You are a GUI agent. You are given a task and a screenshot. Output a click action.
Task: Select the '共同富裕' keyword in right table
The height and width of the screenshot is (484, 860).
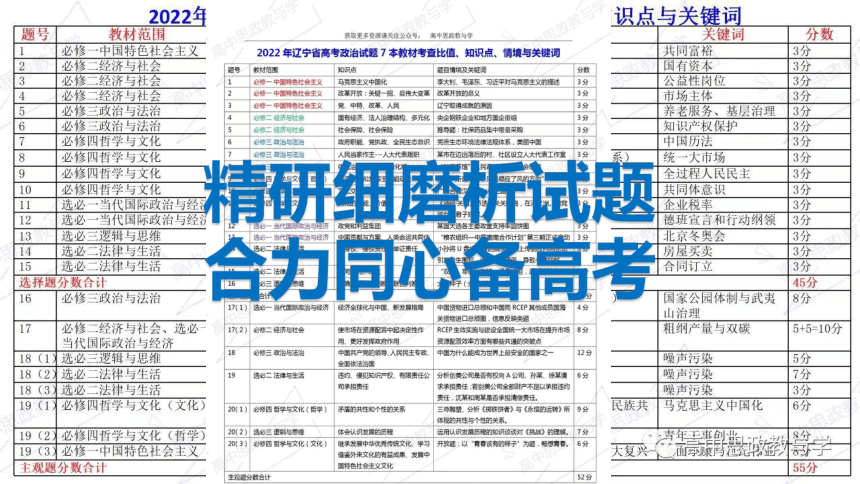[688, 51]
